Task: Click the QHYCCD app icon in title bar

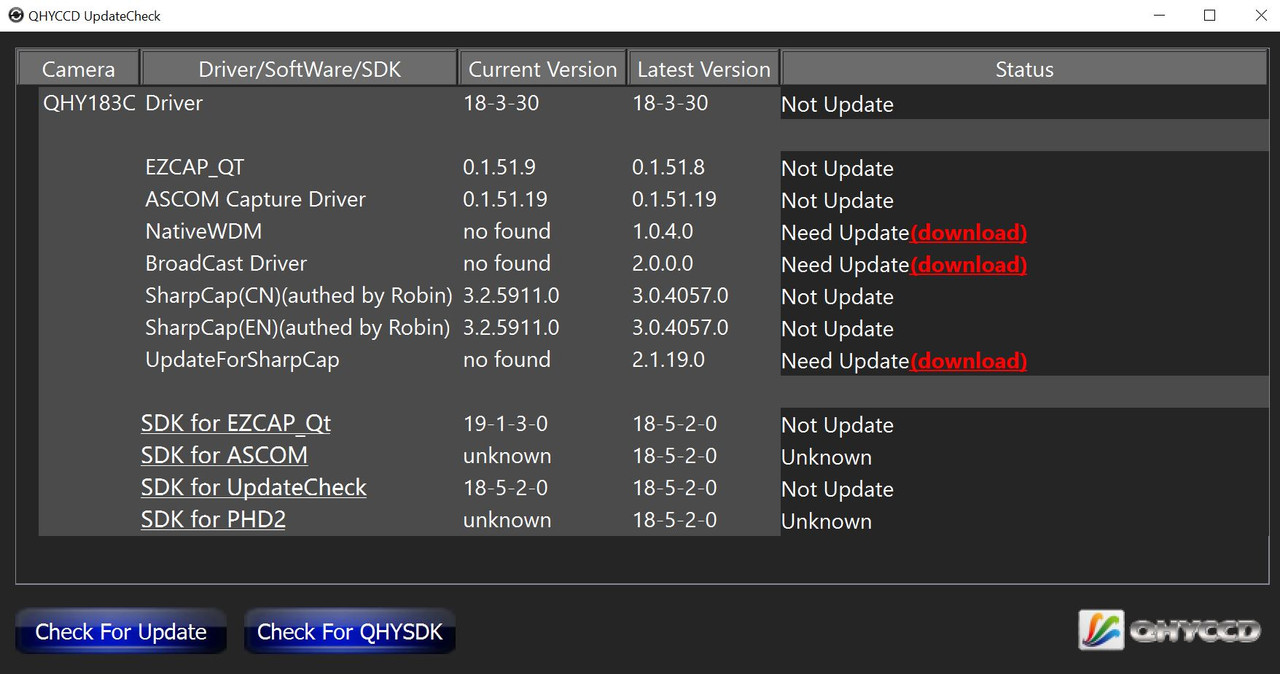Action: pyautogui.click(x=16, y=16)
